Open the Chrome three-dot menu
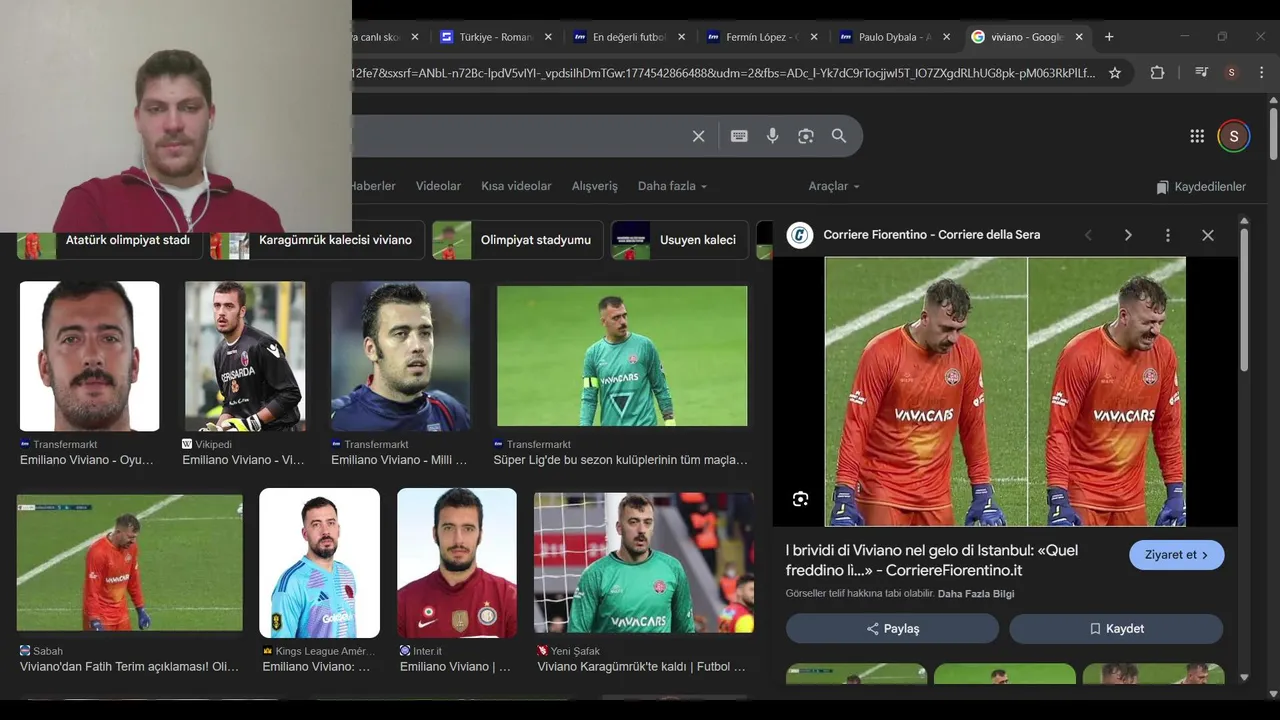Viewport: 1280px width, 720px height. (1262, 73)
